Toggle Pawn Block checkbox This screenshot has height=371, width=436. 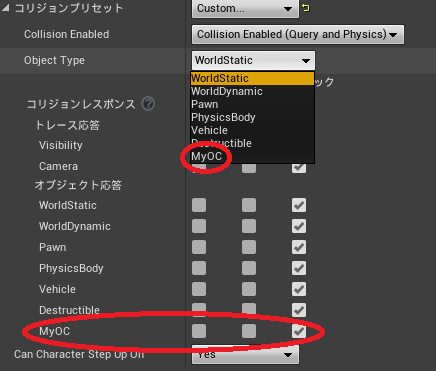299,247
